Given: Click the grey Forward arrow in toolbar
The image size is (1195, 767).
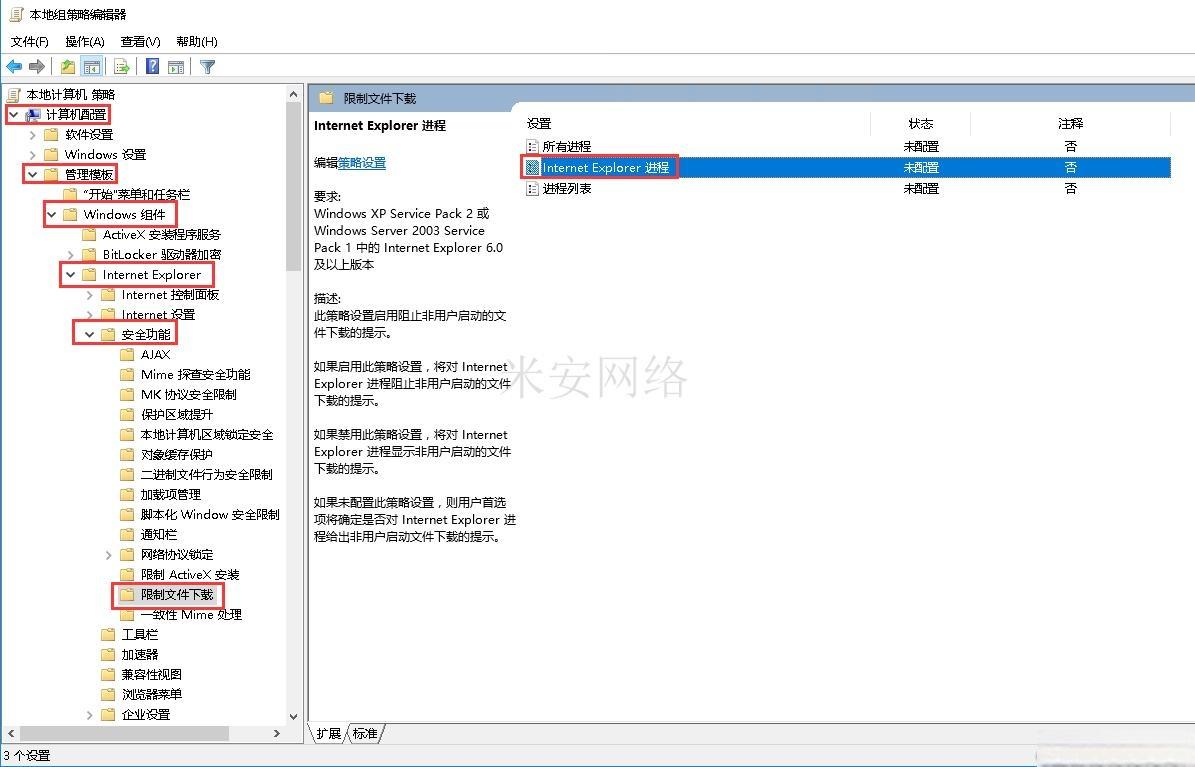Looking at the screenshot, I should click(x=37, y=67).
